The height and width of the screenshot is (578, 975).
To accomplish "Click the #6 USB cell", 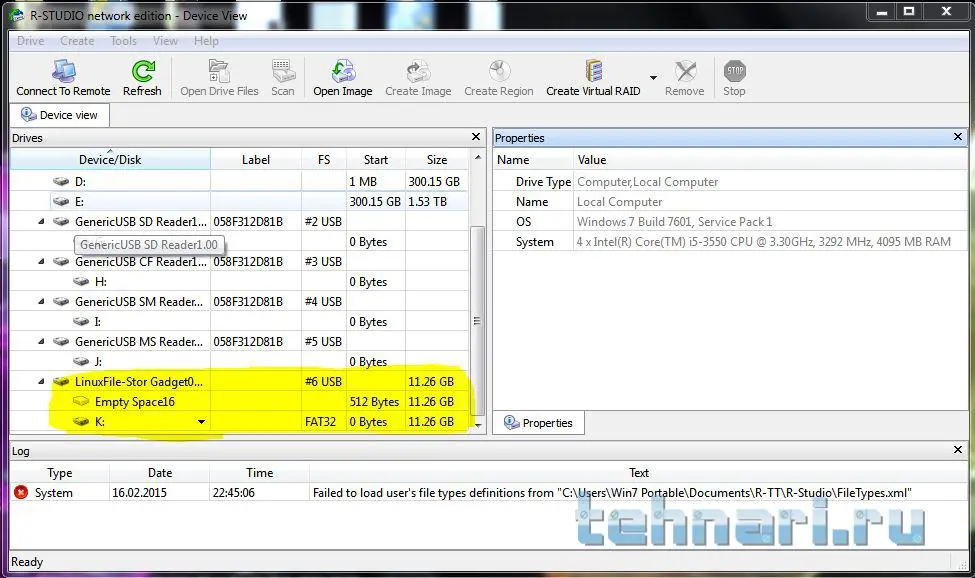I will pos(323,382).
